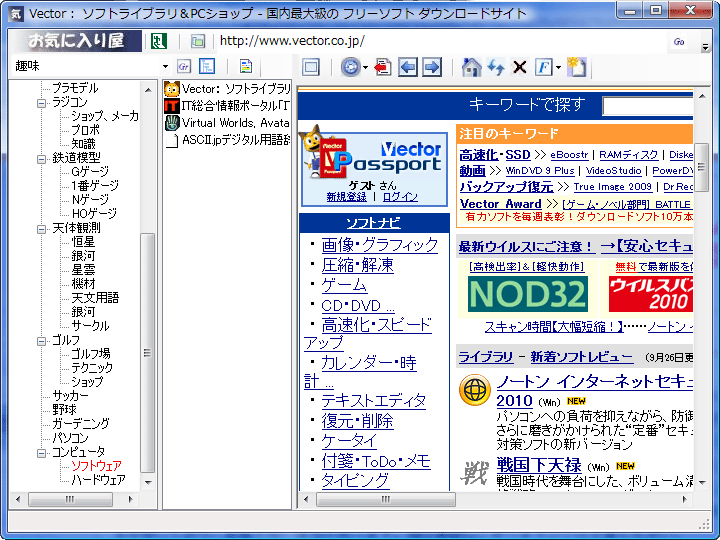The image size is (720, 540).
Task: Click the Go button beside the address bar
Action: [679, 42]
